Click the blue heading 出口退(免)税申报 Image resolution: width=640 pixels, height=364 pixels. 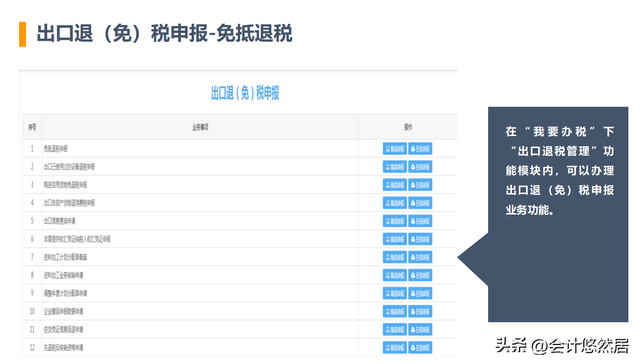point(245,93)
